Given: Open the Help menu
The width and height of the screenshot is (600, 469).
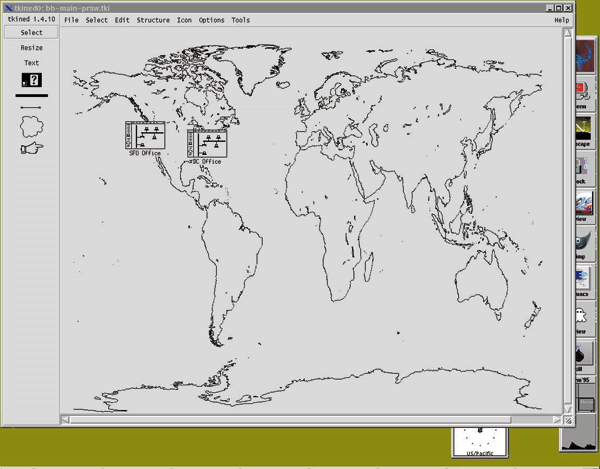Looking at the screenshot, I should coord(561,20).
